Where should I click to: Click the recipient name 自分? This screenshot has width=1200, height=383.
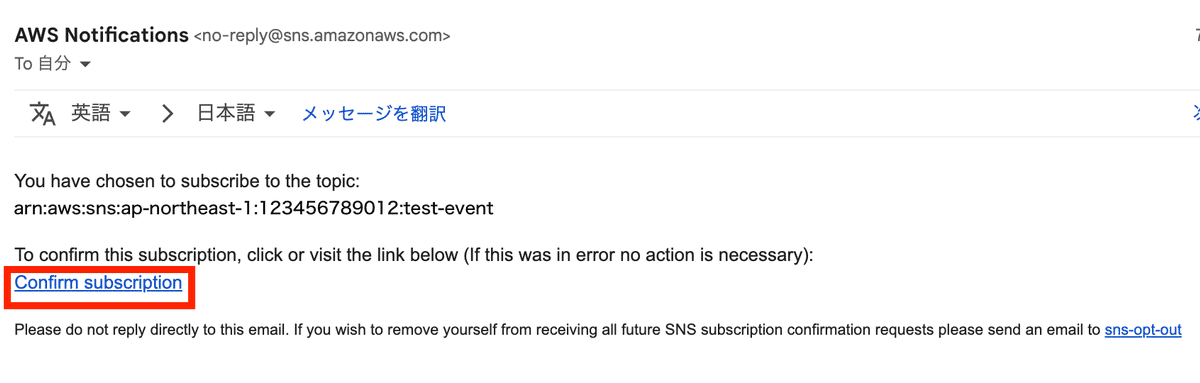[55, 64]
